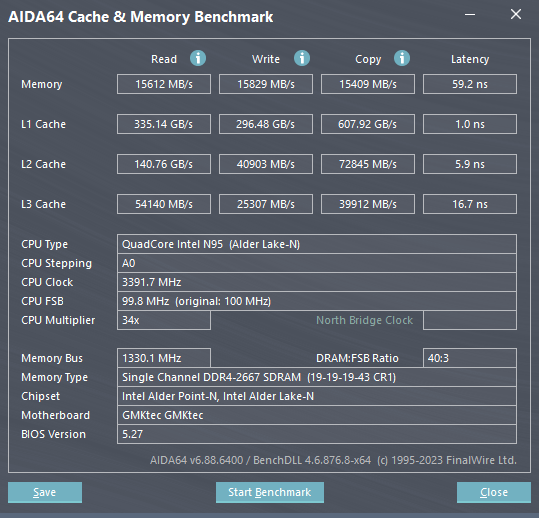Click the Memory Latency value box
539x518 pixels.
coord(470,84)
